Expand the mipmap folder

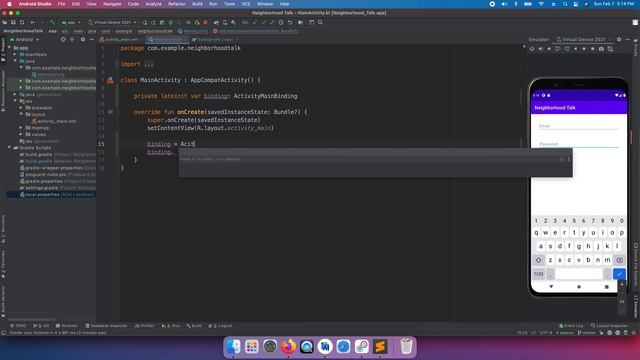click(21, 128)
